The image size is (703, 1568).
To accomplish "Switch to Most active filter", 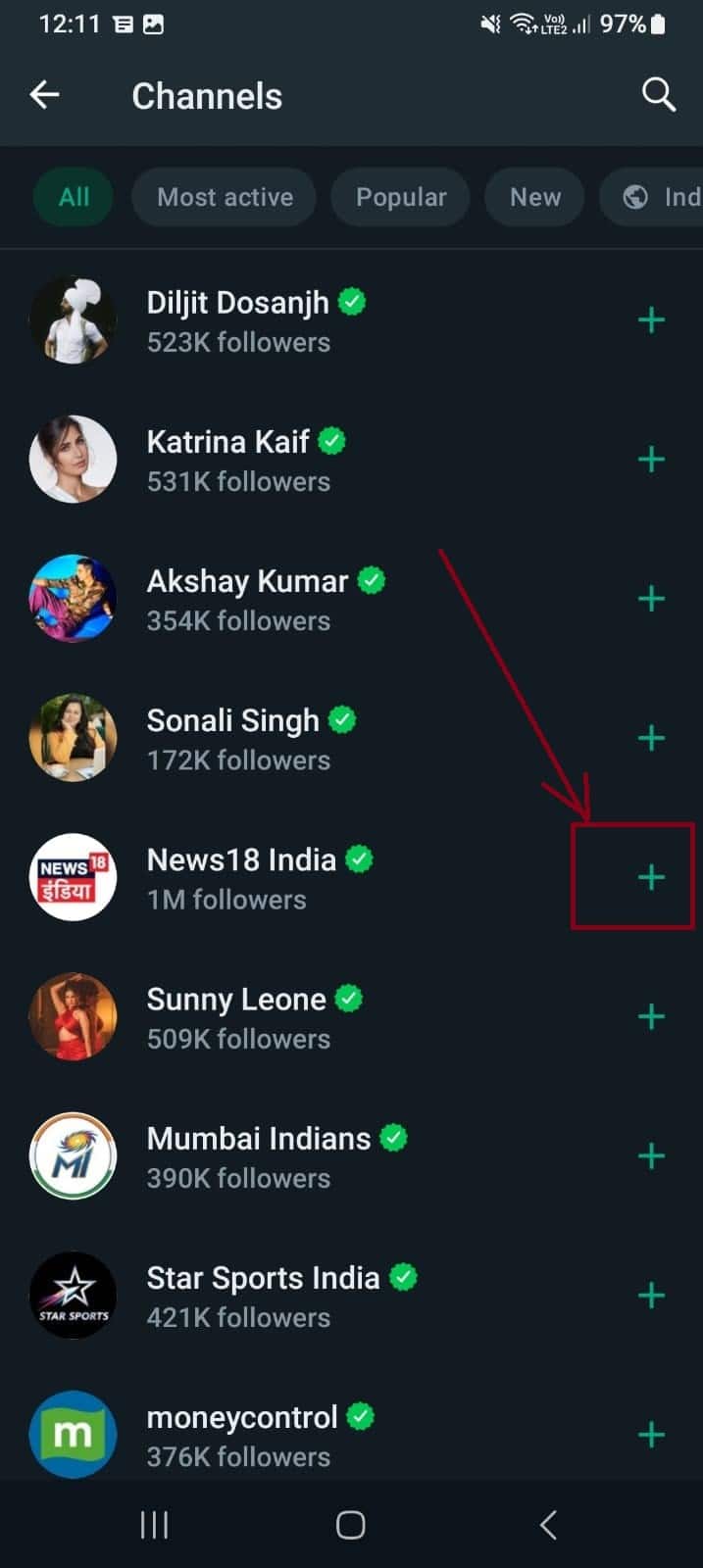I will 225,197.
